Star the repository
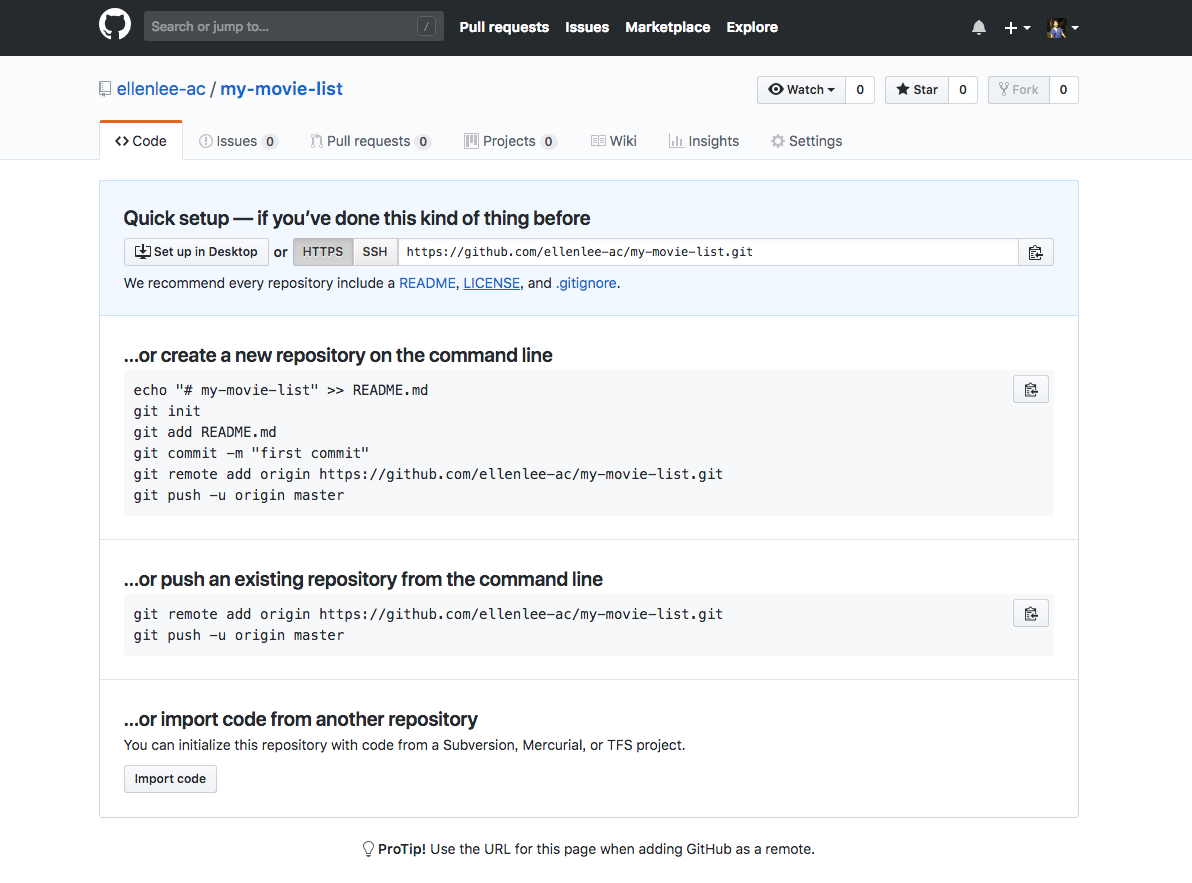This screenshot has width=1192, height=883. 917,90
